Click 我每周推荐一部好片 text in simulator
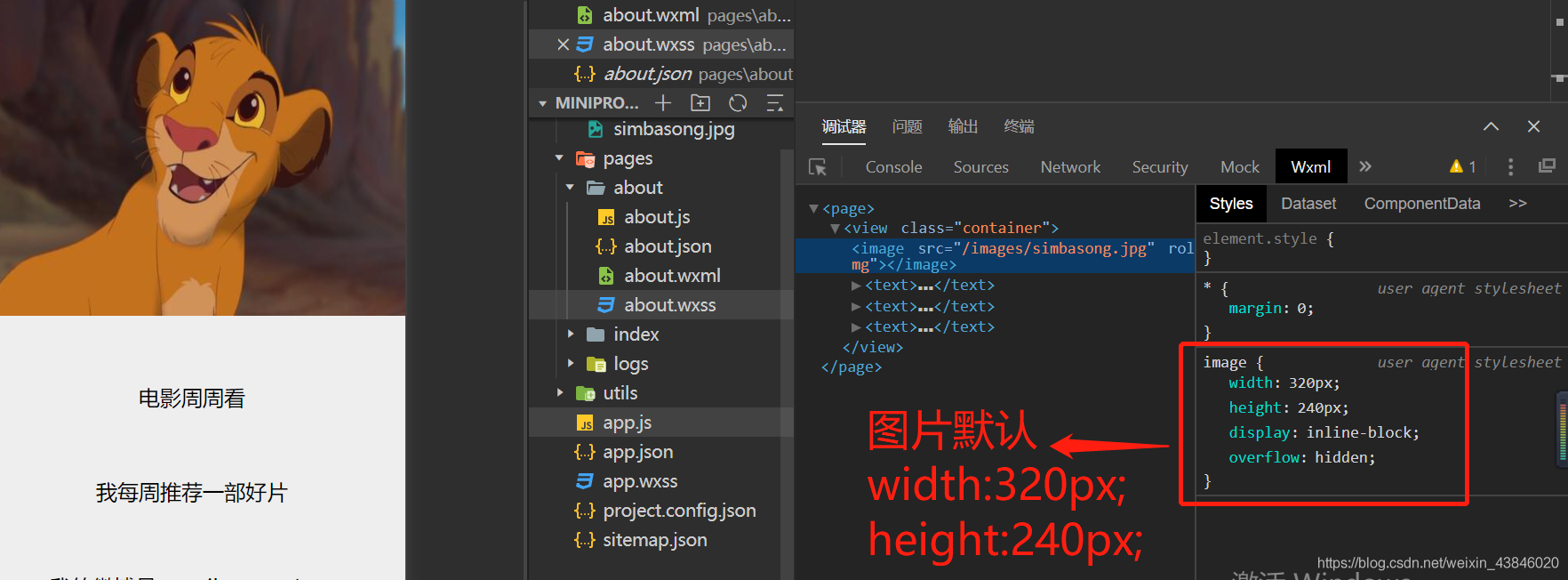 tap(192, 493)
